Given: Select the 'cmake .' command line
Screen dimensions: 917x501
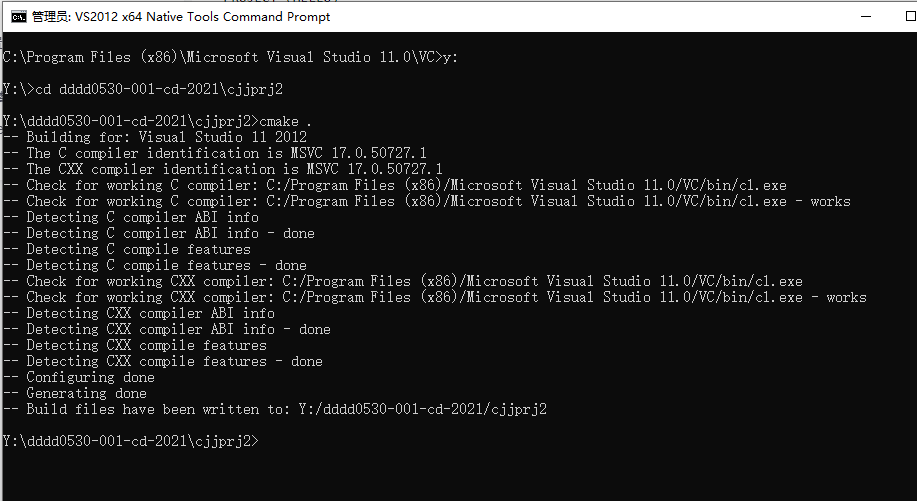Looking at the screenshot, I should coord(158,122).
